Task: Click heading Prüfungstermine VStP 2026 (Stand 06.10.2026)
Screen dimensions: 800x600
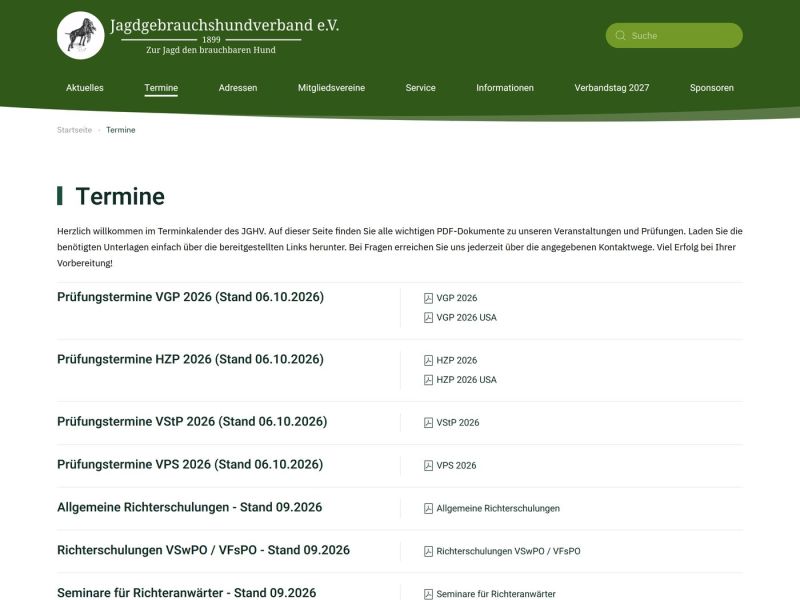Action: click(x=192, y=421)
